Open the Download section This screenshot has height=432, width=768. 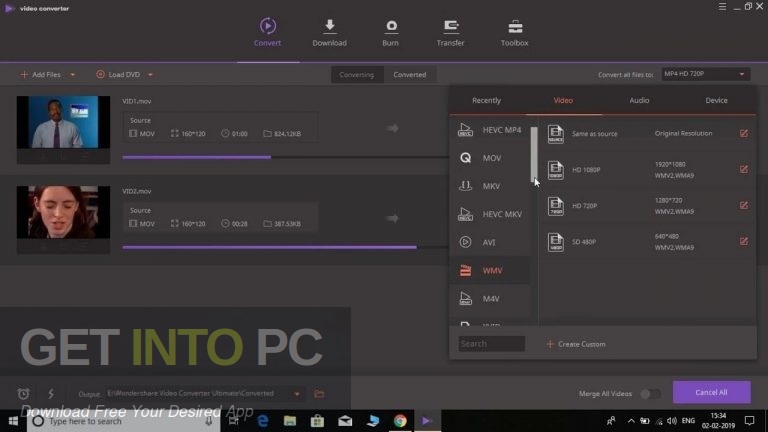330,32
